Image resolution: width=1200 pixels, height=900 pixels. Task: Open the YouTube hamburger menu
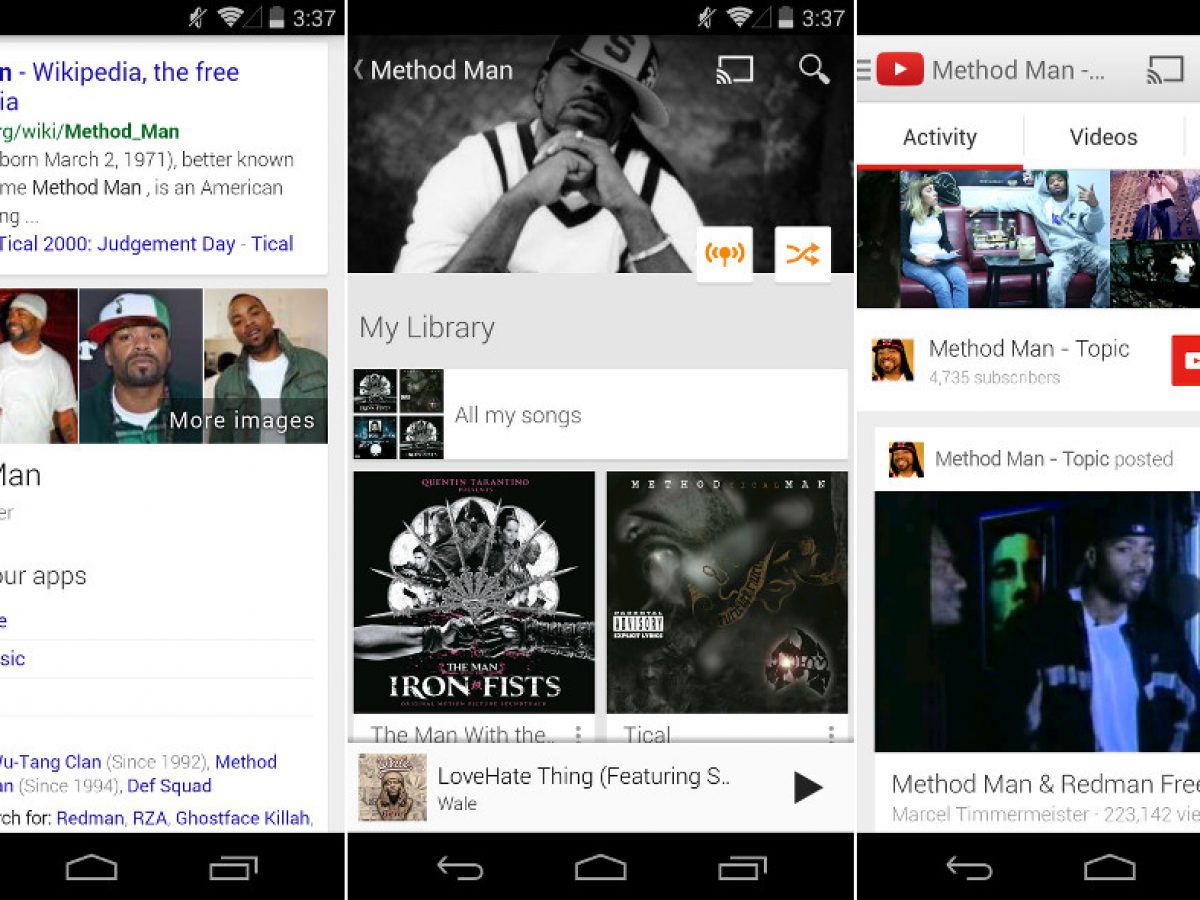pyautogui.click(x=864, y=69)
